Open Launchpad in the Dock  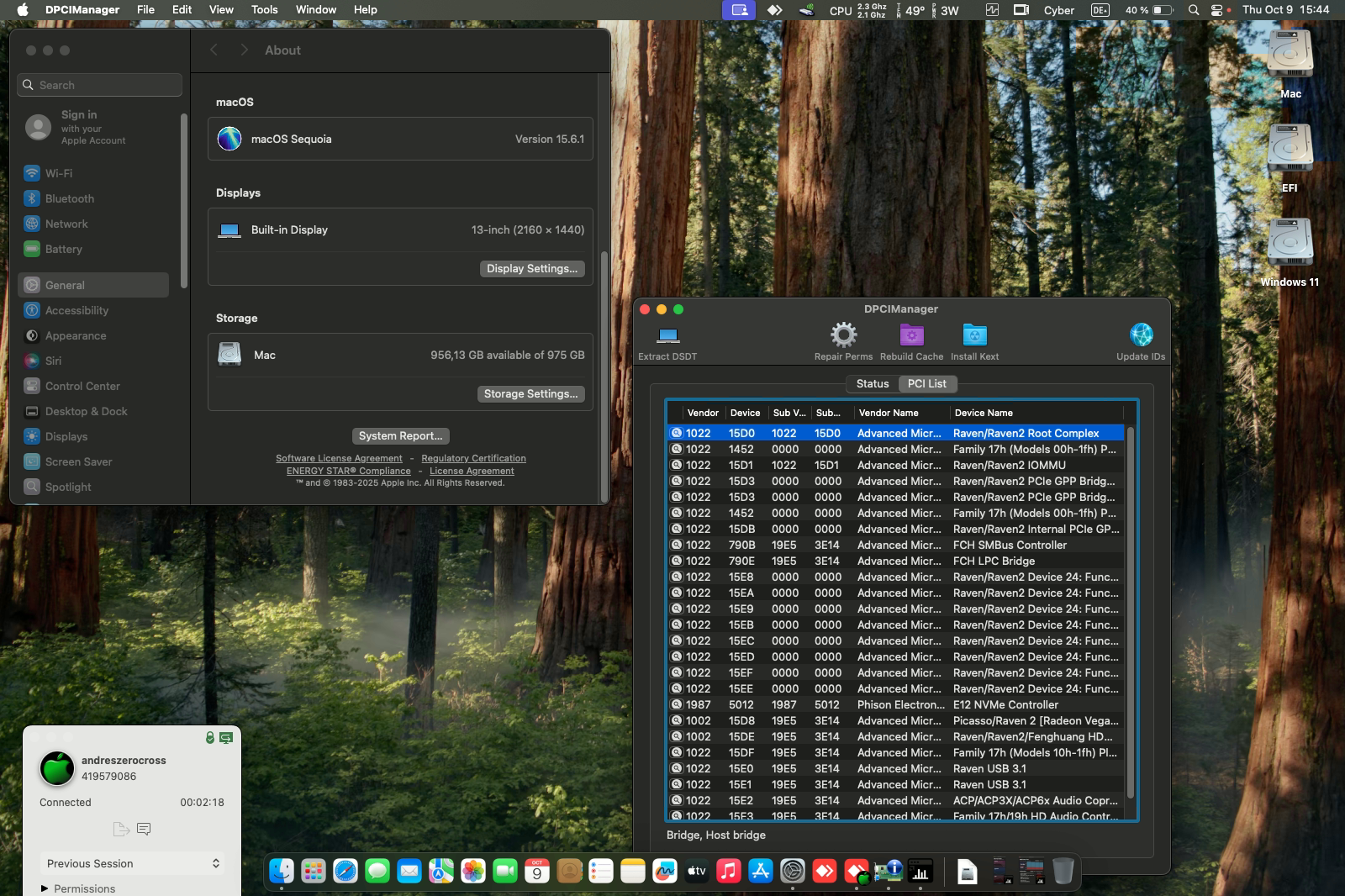point(314,872)
